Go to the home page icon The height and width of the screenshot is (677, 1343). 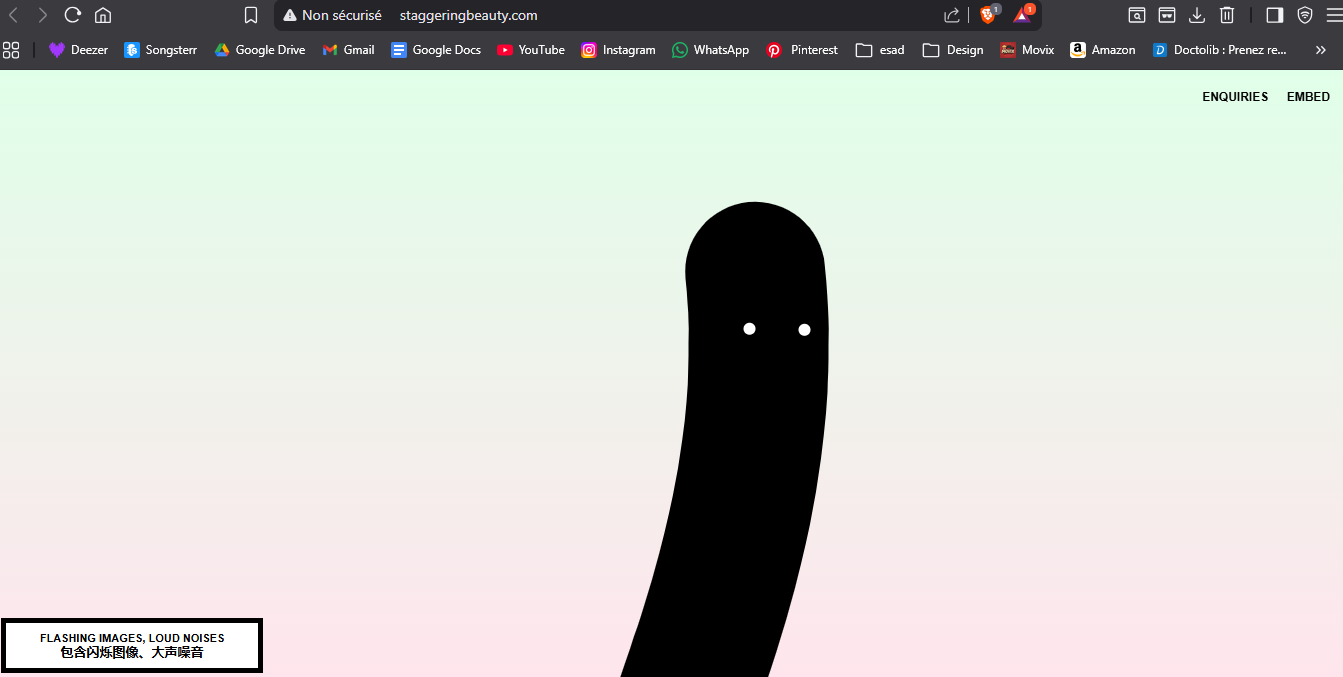[103, 15]
